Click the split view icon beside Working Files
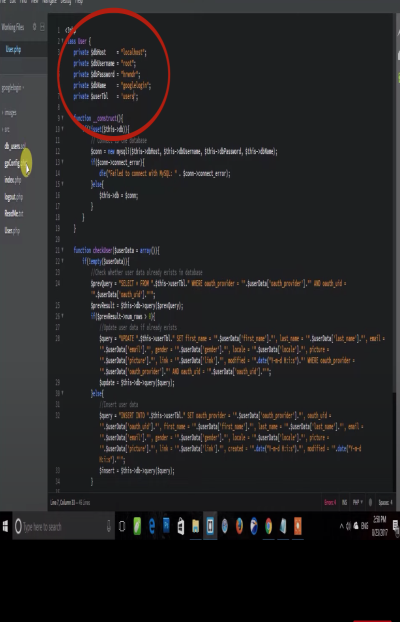400x622 pixels. click(42, 27)
